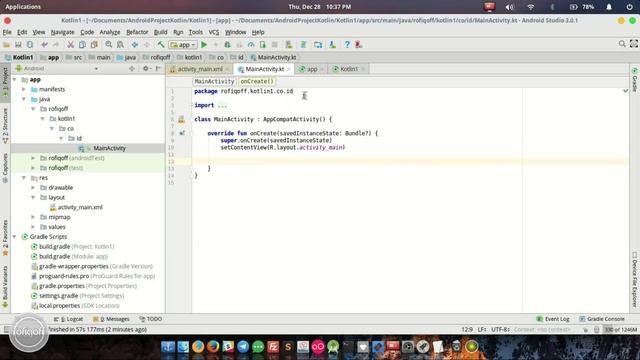Open Telegram from the dock
Image resolution: width=640 pixels, height=360 pixels.
click(x=243, y=347)
